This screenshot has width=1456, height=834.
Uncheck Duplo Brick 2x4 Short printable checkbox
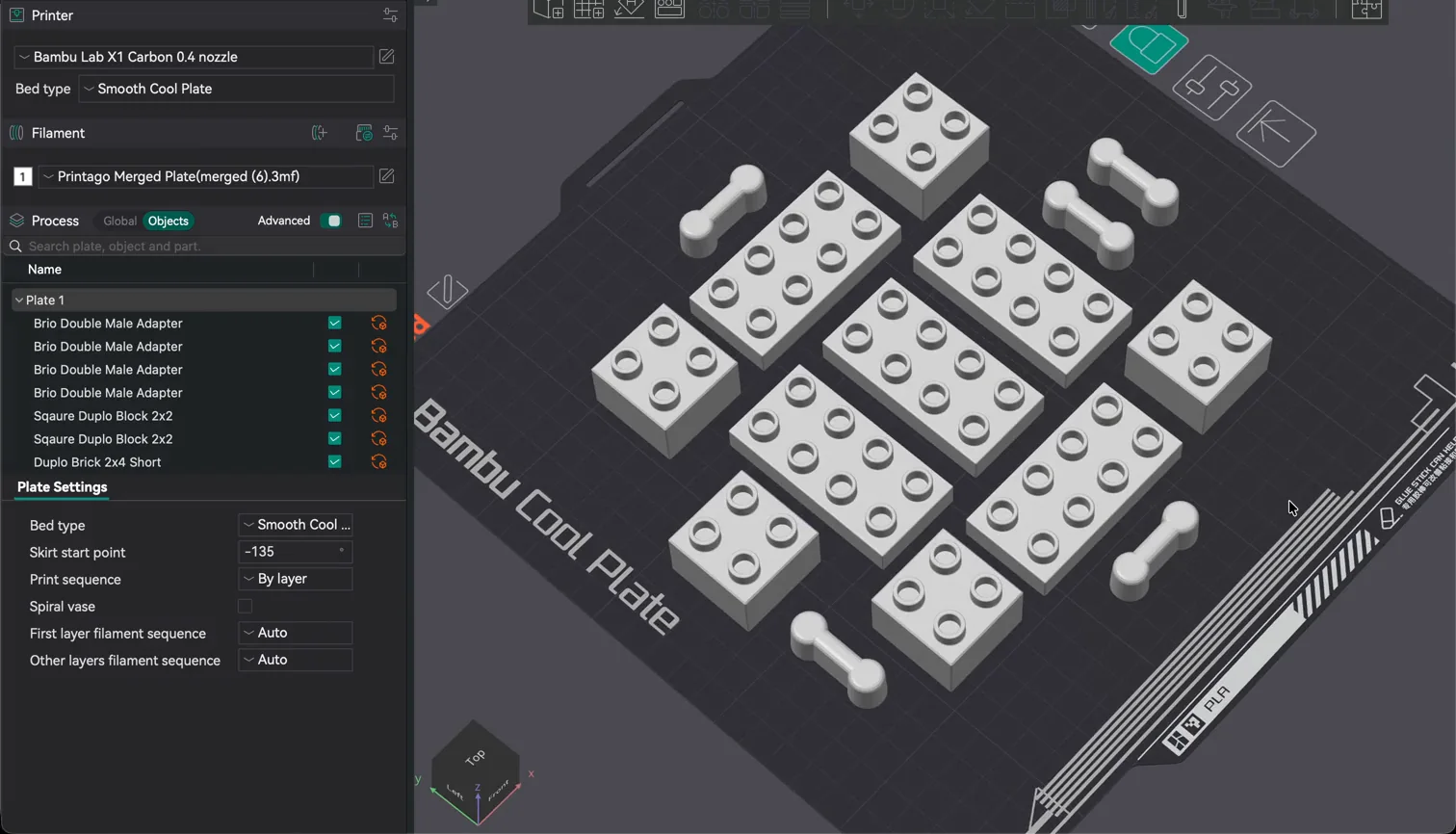pyautogui.click(x=334, y=461)
